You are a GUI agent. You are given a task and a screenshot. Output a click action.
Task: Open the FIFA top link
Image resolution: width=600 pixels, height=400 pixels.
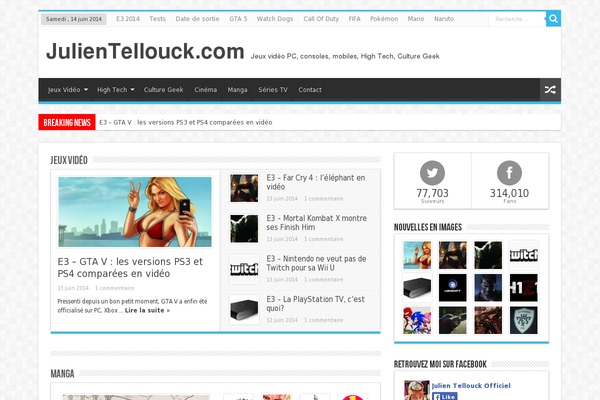(x=354, y=19)
